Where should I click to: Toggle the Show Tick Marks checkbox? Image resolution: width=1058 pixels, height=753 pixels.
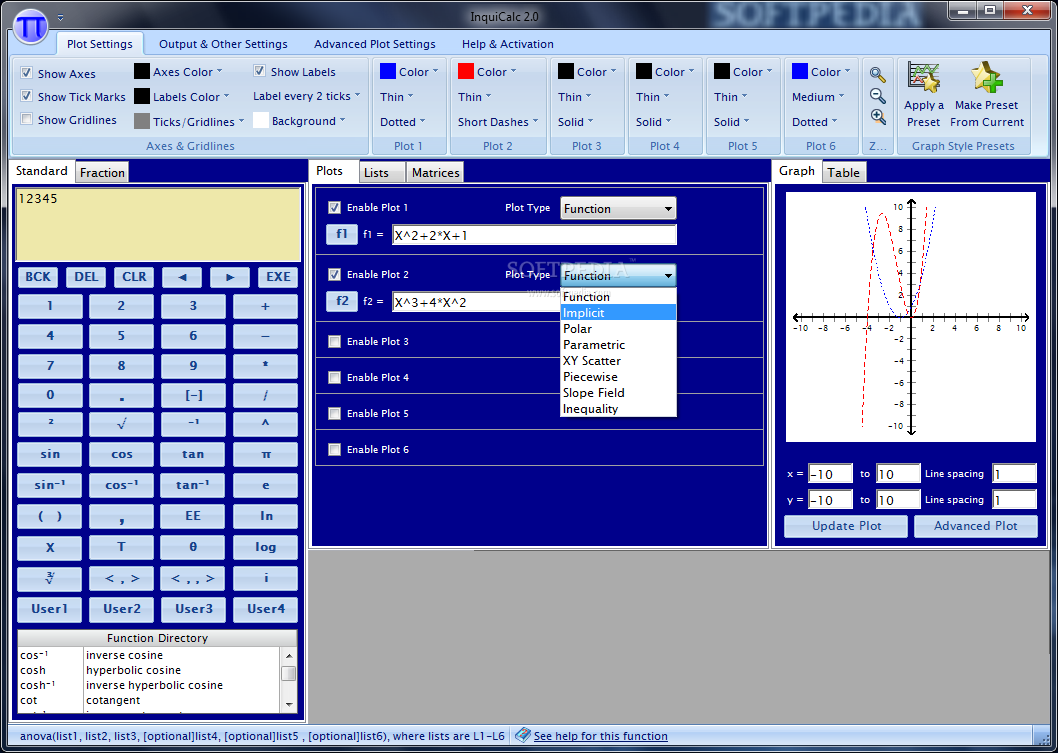click(x=26, y=96)
